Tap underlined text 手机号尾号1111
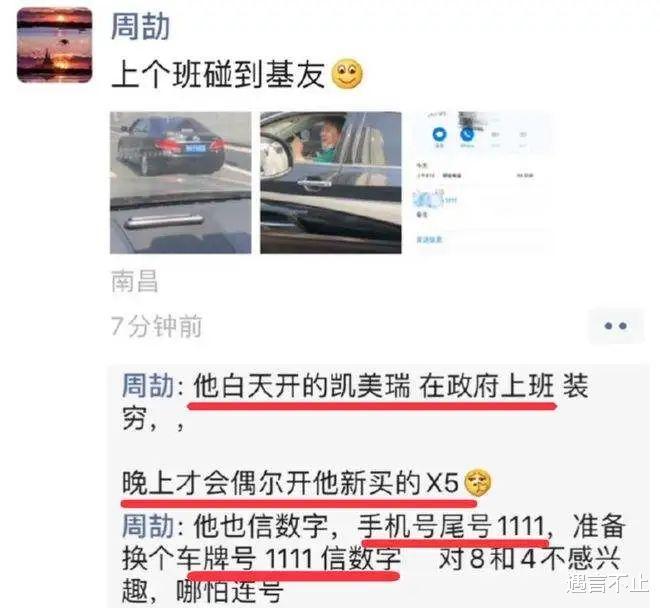 [452, 526]
